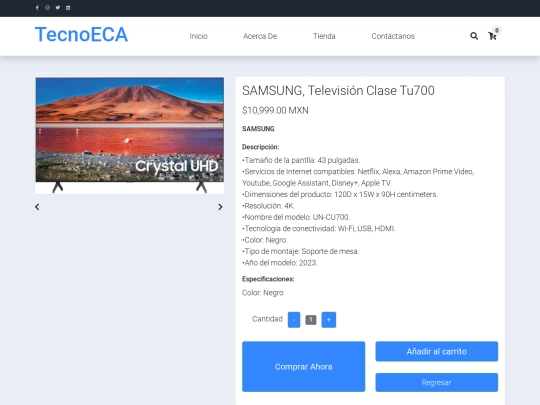This screenshot has width=540, height=405.
Task: Open Tienda menu item
Action: (324, 36)
